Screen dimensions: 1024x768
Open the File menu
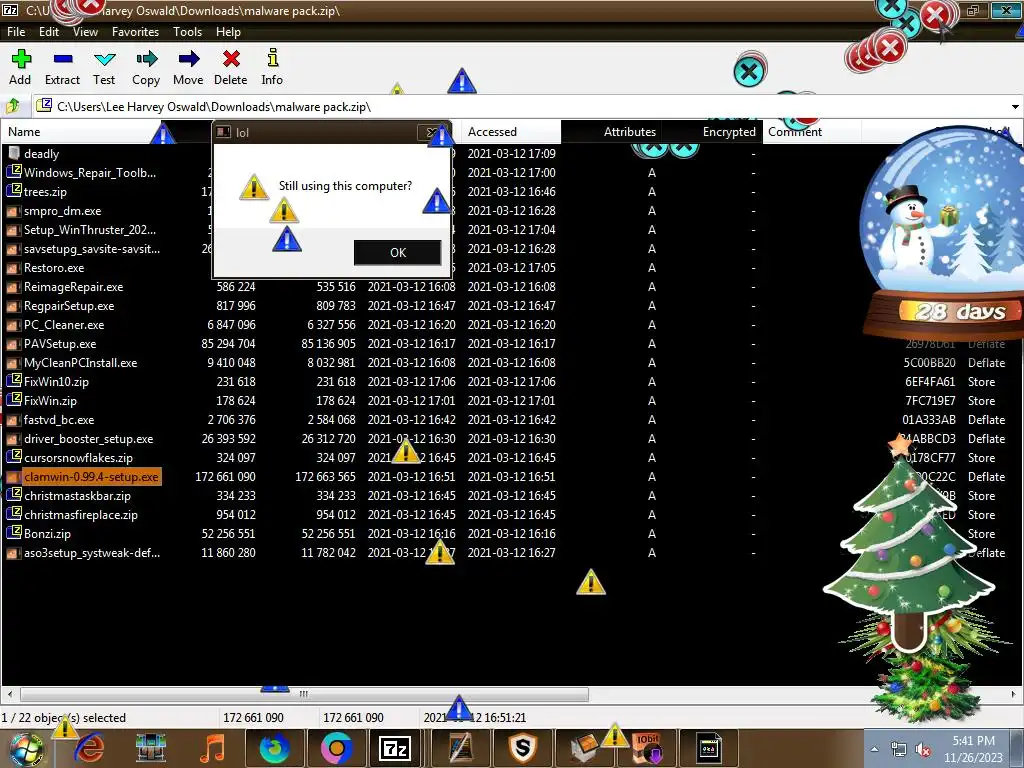pos(16,31)
